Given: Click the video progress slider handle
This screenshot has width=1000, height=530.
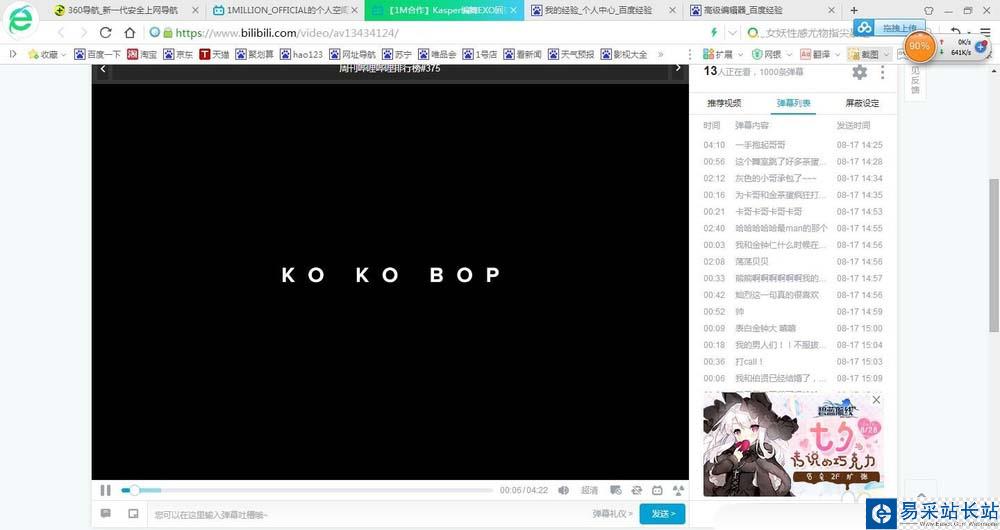Looking at the screenshot, I should tap(134, 490).
